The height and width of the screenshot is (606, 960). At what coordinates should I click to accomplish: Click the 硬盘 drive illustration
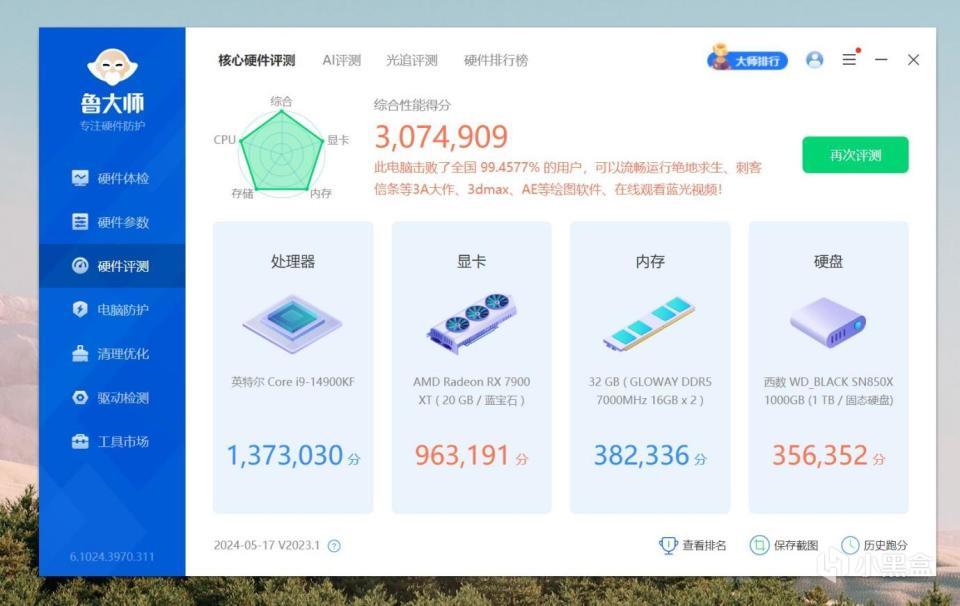[x=828, y=323]
